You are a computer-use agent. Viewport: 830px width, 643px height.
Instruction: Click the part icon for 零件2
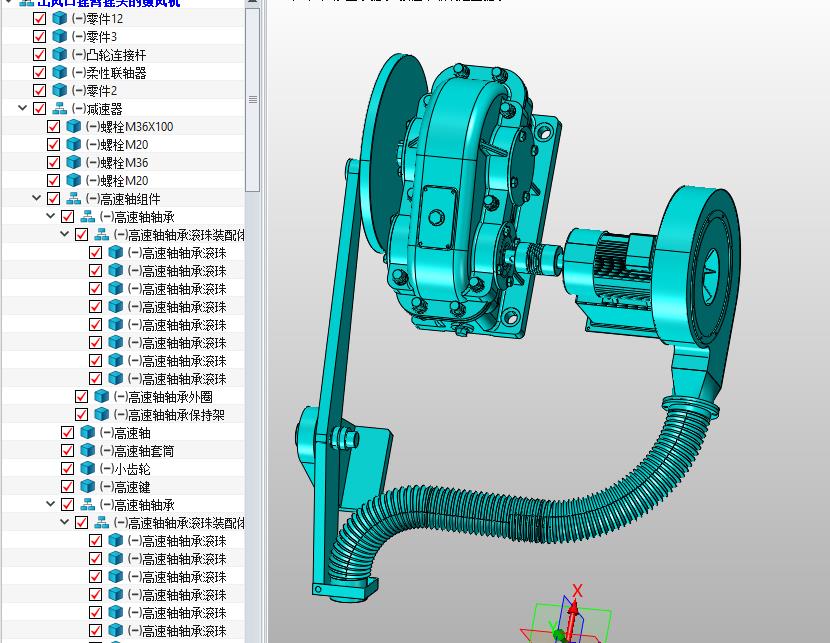point(59,90)
